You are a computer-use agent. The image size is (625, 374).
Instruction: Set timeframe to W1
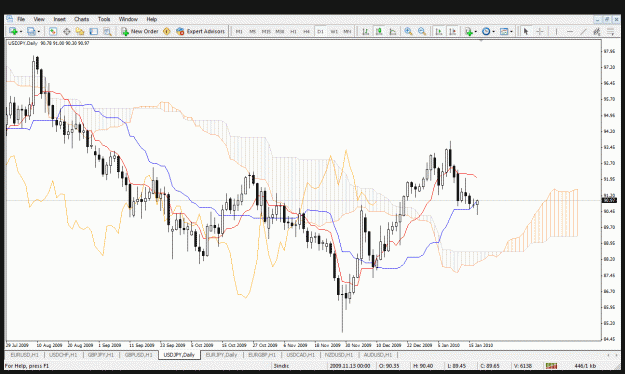tap(334, 31)
